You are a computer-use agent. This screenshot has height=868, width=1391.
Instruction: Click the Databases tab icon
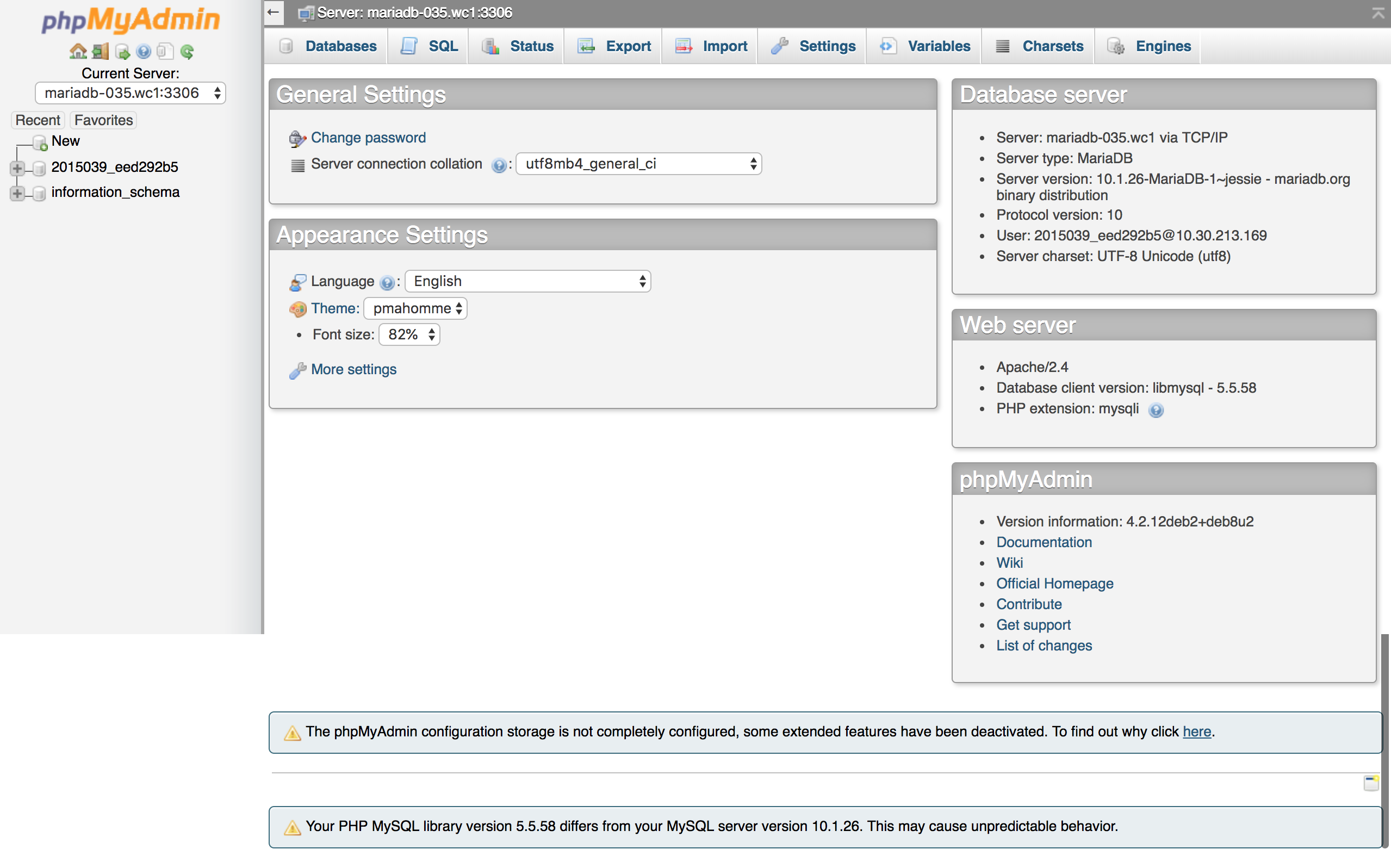pyautogui.click(x=288, y=46)
